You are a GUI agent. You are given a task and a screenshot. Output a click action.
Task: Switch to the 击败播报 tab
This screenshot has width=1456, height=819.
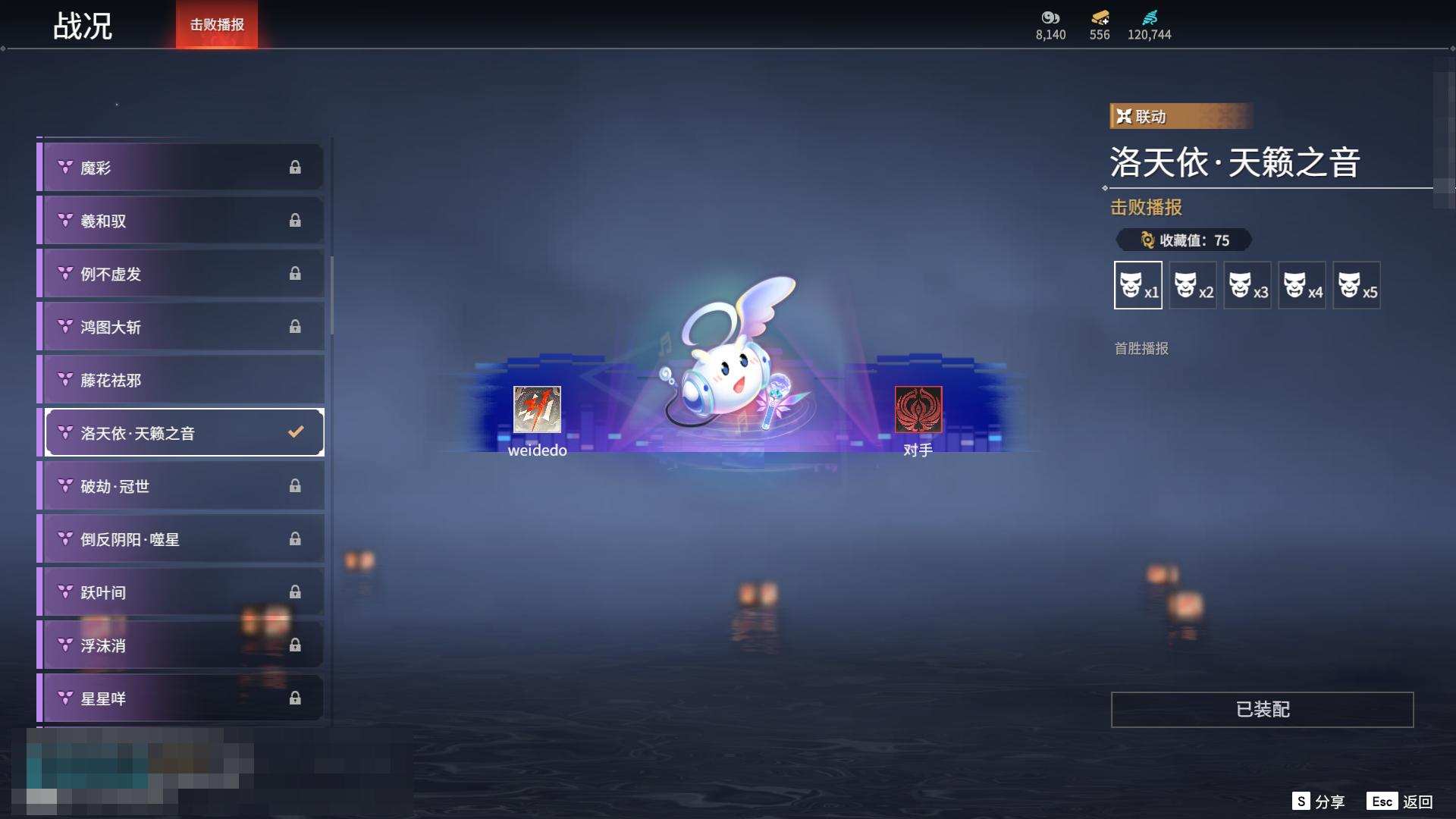[x=216, y=23]
